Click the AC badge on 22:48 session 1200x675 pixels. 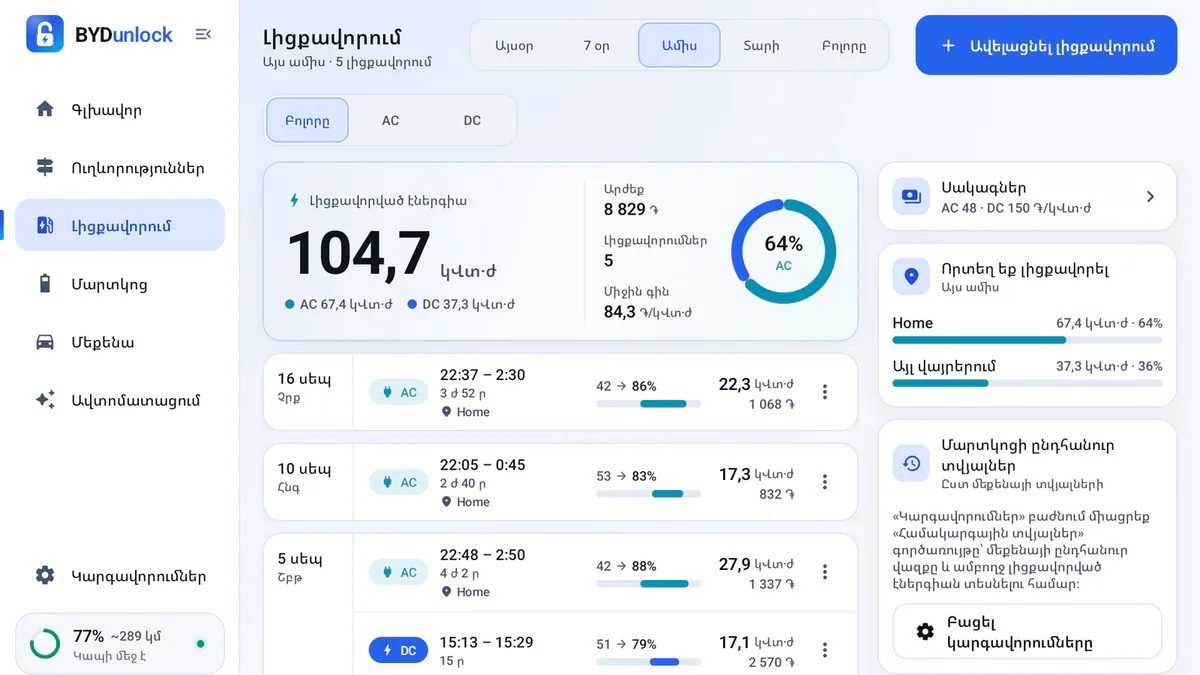click(398, 572)
